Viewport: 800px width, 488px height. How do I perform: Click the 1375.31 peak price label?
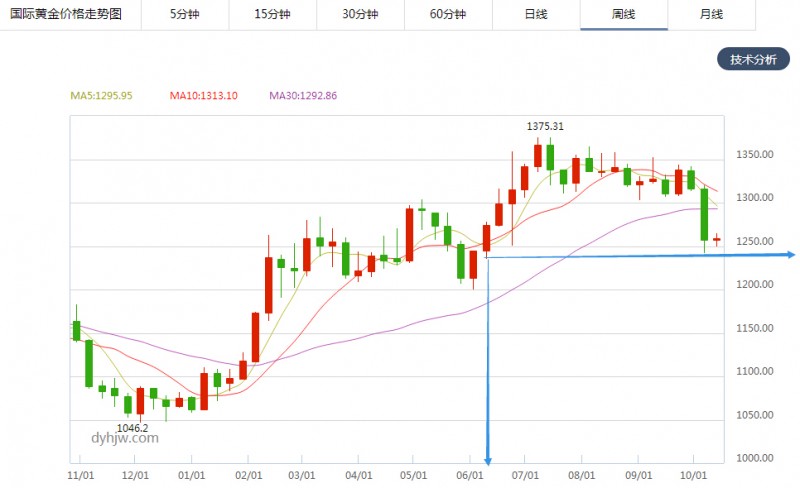coord(546,126)
